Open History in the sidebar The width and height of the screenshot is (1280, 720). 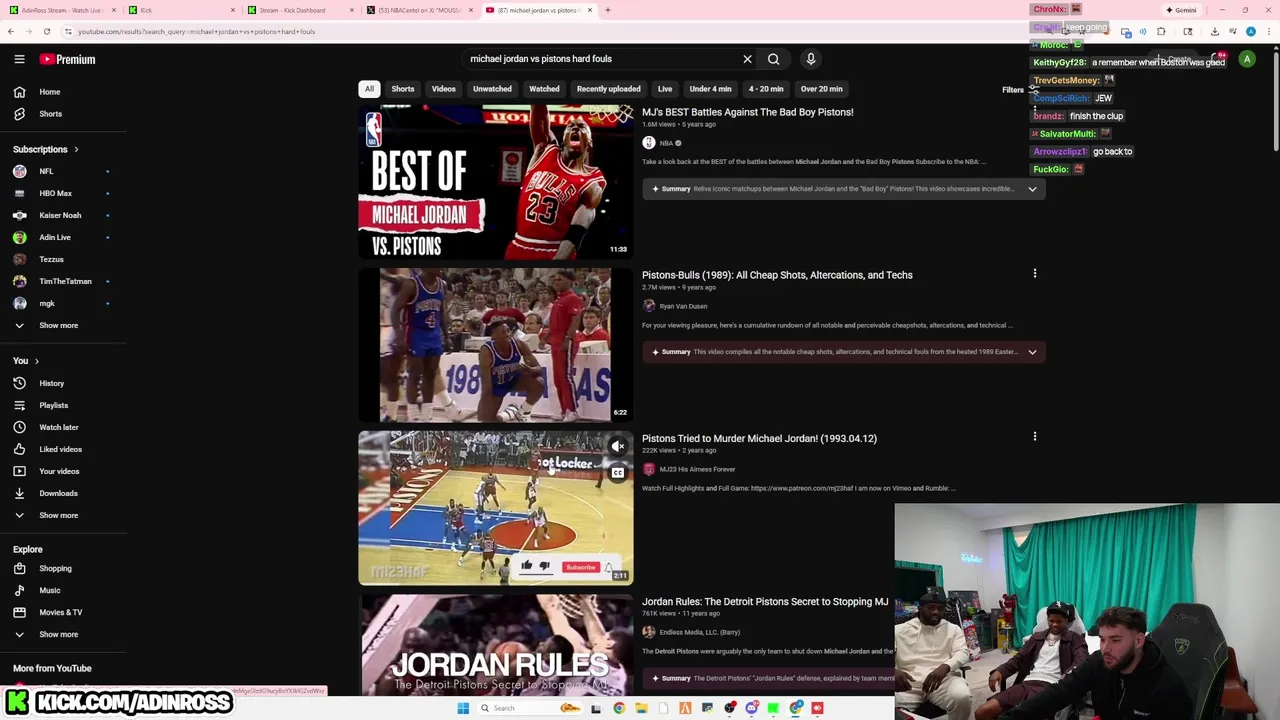pyautogui.click(x=63, y=383)
